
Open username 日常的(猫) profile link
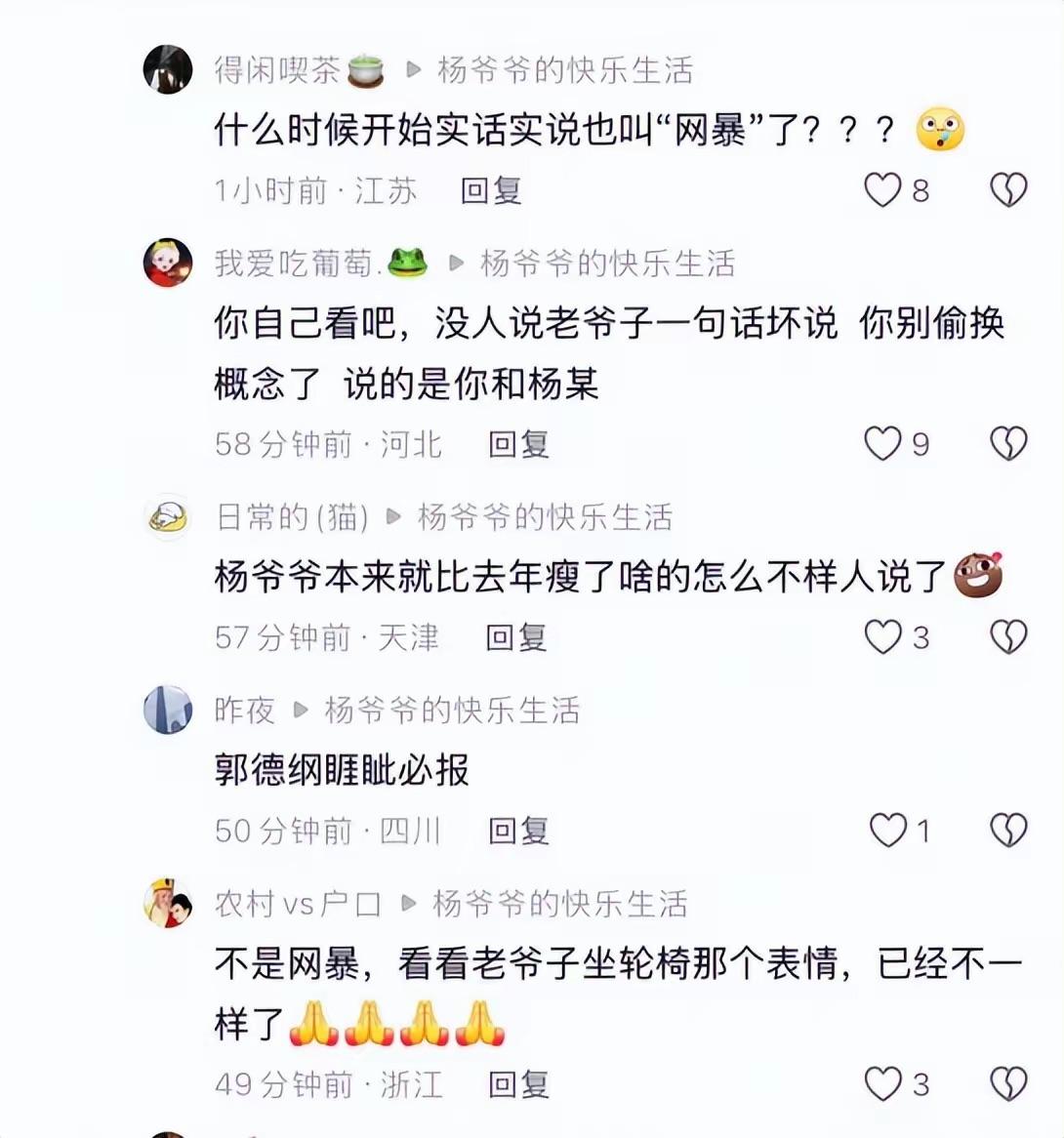click(x=293, y=517)
